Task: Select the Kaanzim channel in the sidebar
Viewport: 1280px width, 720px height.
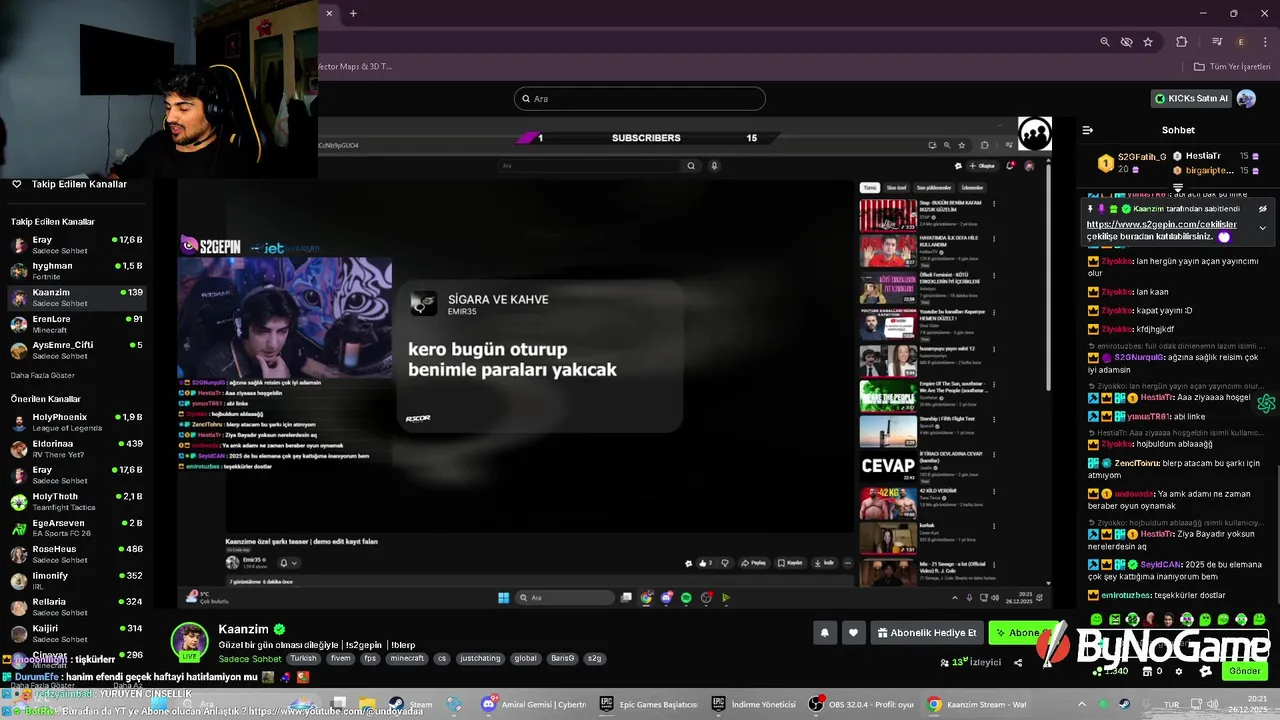Action: click(x=78, y=297)
